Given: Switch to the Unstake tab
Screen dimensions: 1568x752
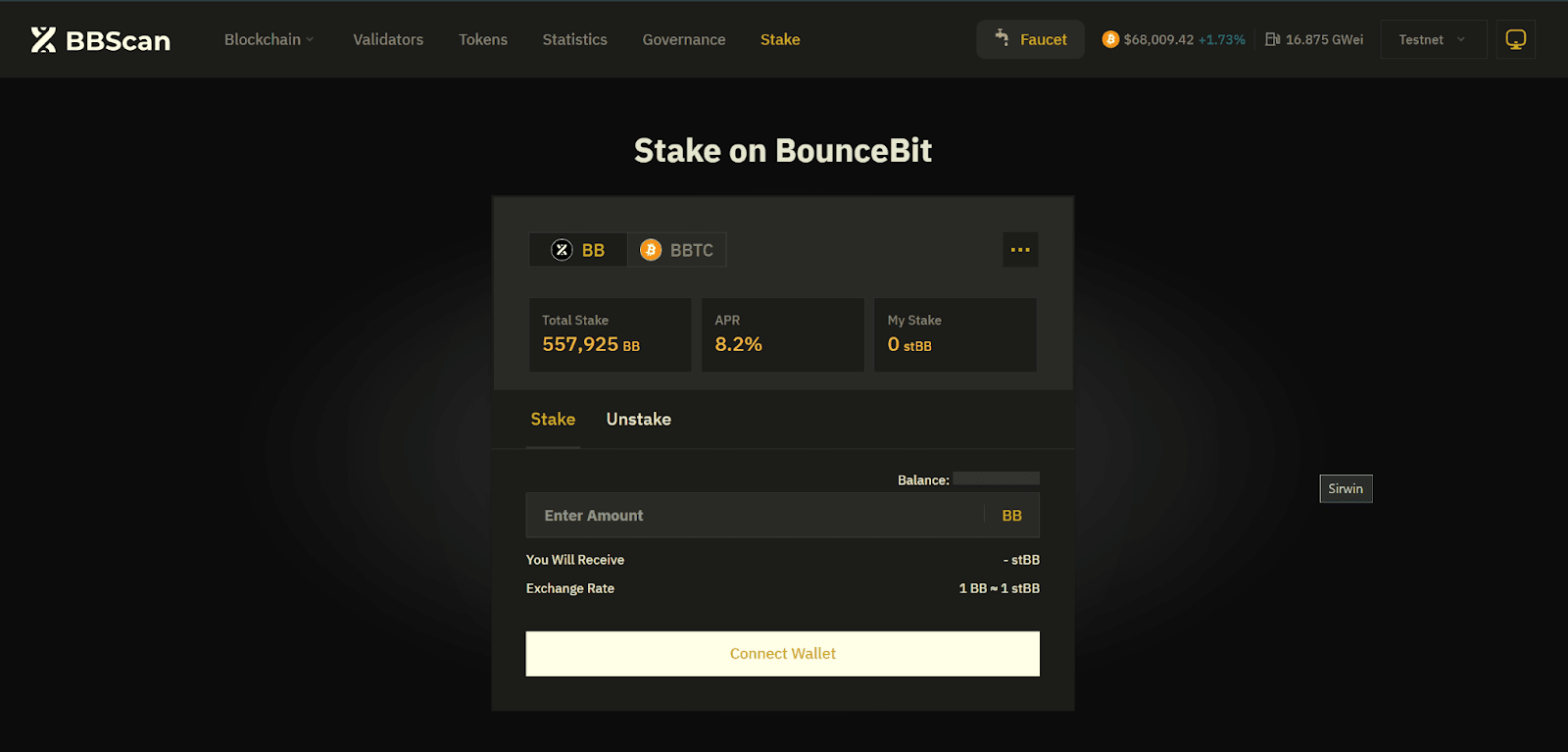Looking at the screenshot, I should click(638, 420).
